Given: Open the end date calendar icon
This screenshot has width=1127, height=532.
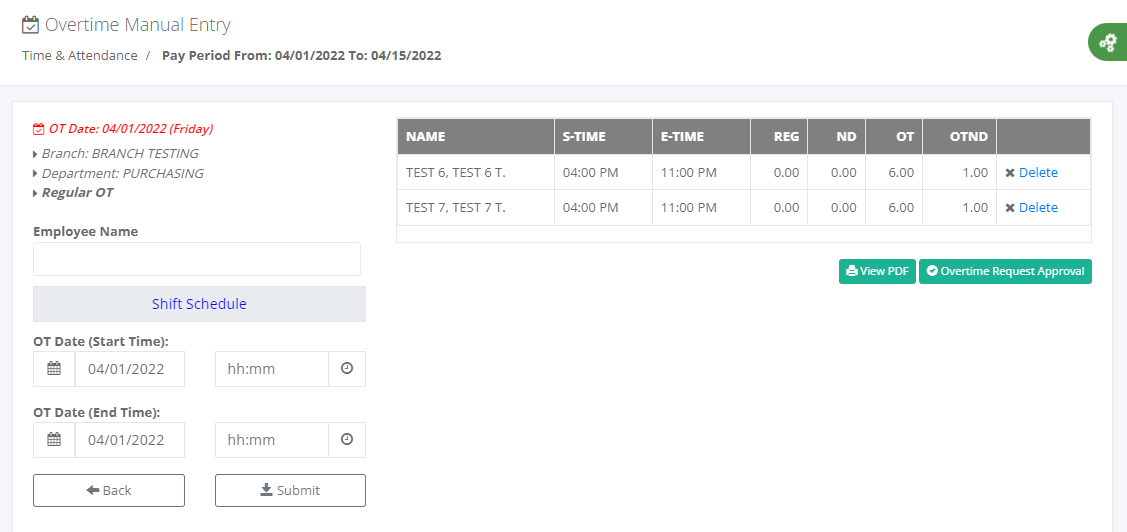Looking at the screenshot, I should 54,440.
